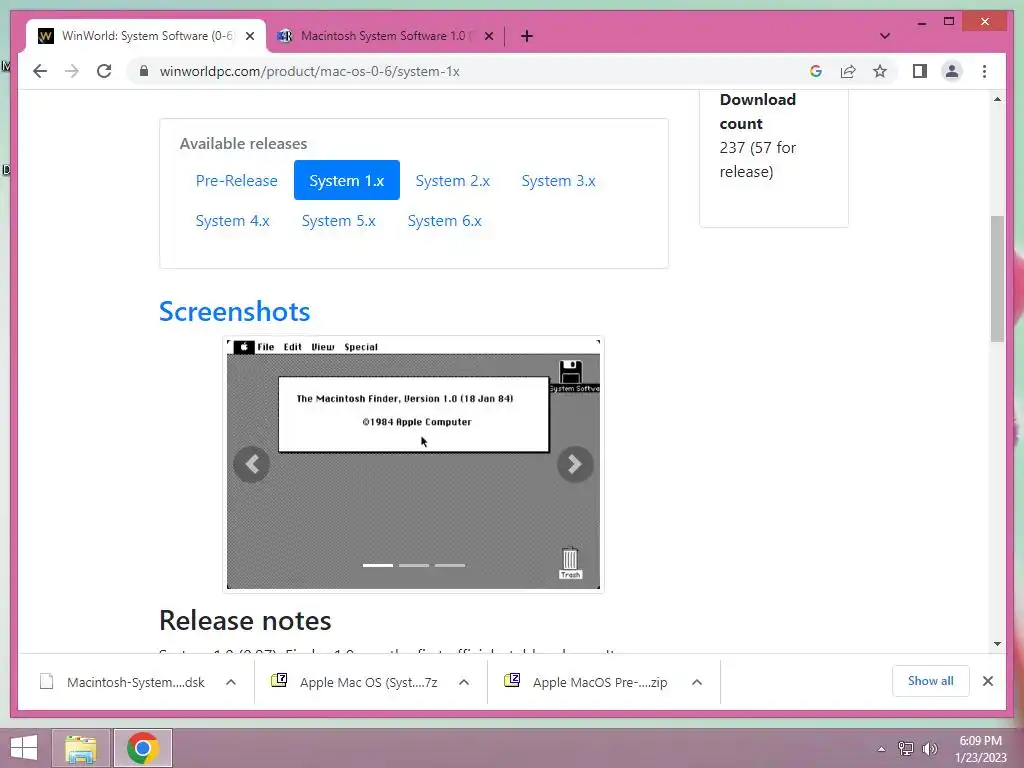
Task: Jump to second carousel slide indicator
Action: [x=414, y=566]
